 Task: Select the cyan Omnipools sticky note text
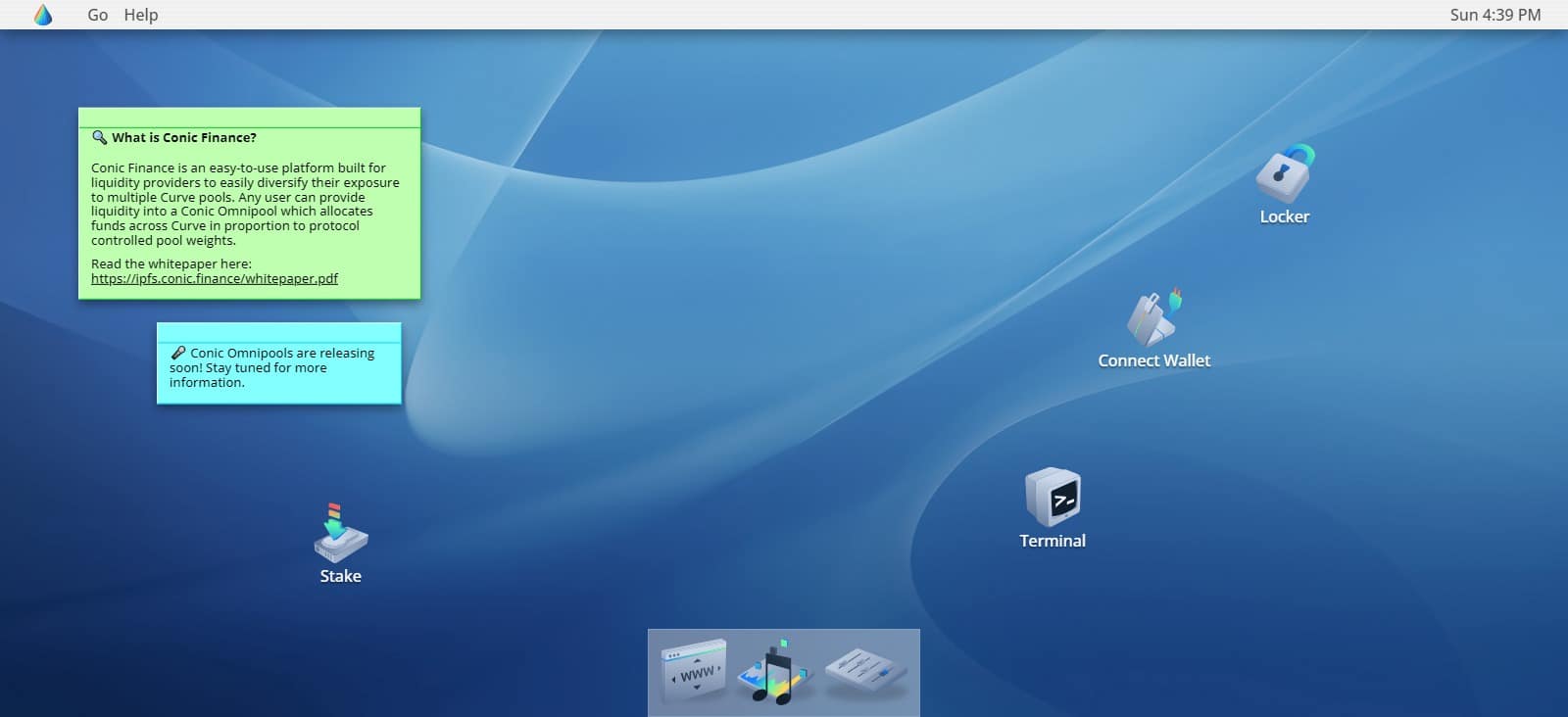click(271, 368)
